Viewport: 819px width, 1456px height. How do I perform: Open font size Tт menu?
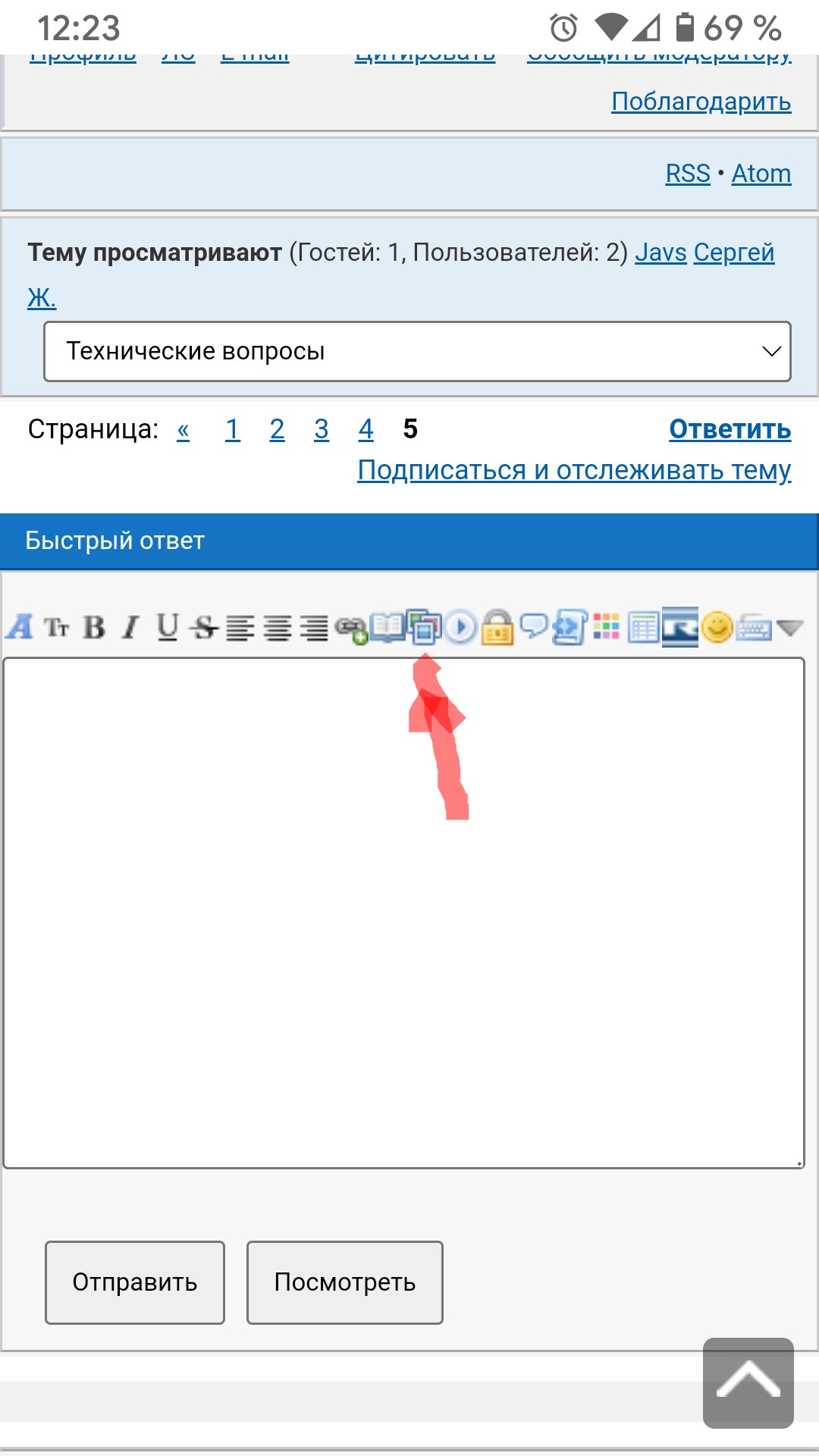57,628
